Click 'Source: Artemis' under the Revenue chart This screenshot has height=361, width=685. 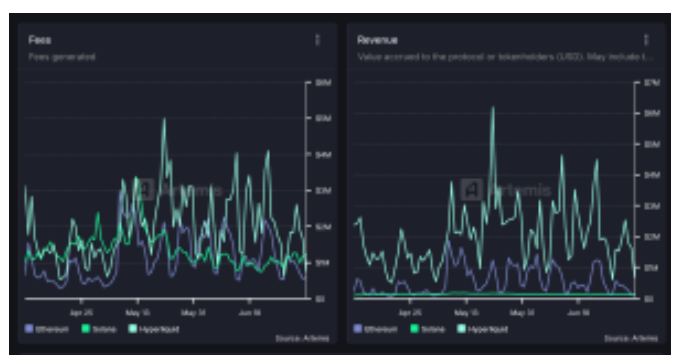coord(631,338)
